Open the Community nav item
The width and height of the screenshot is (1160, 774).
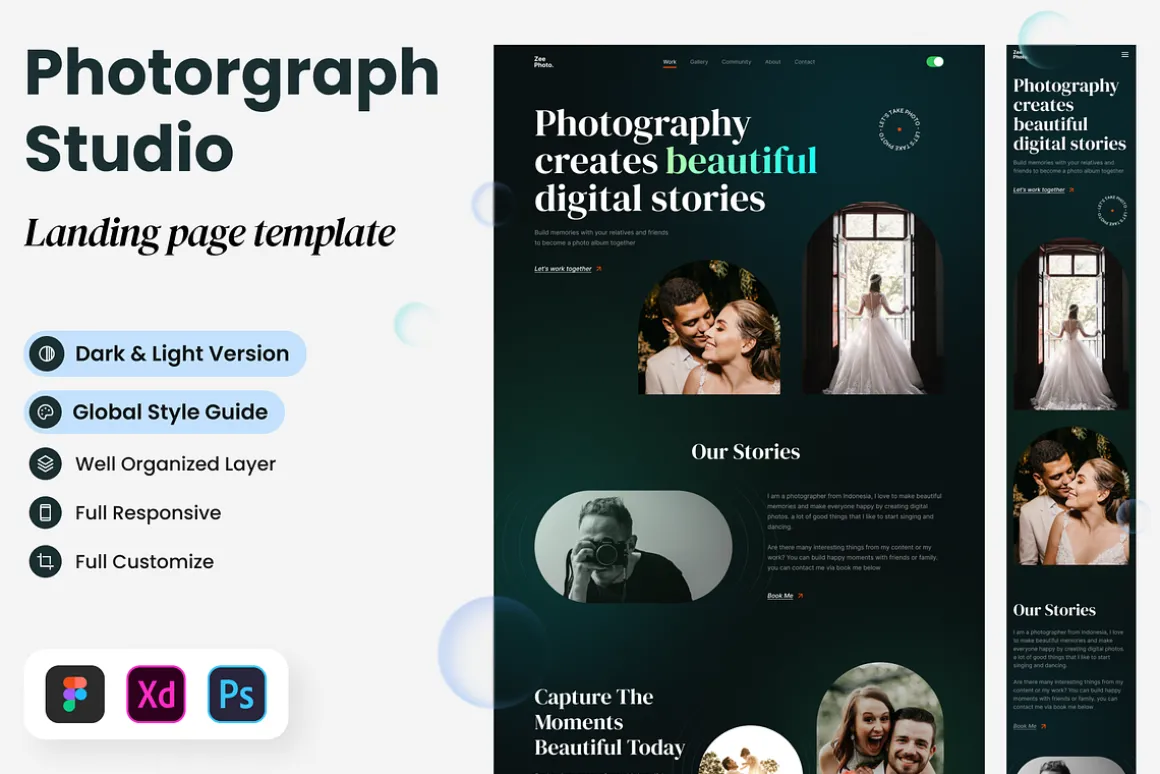(x=736, y=62)
